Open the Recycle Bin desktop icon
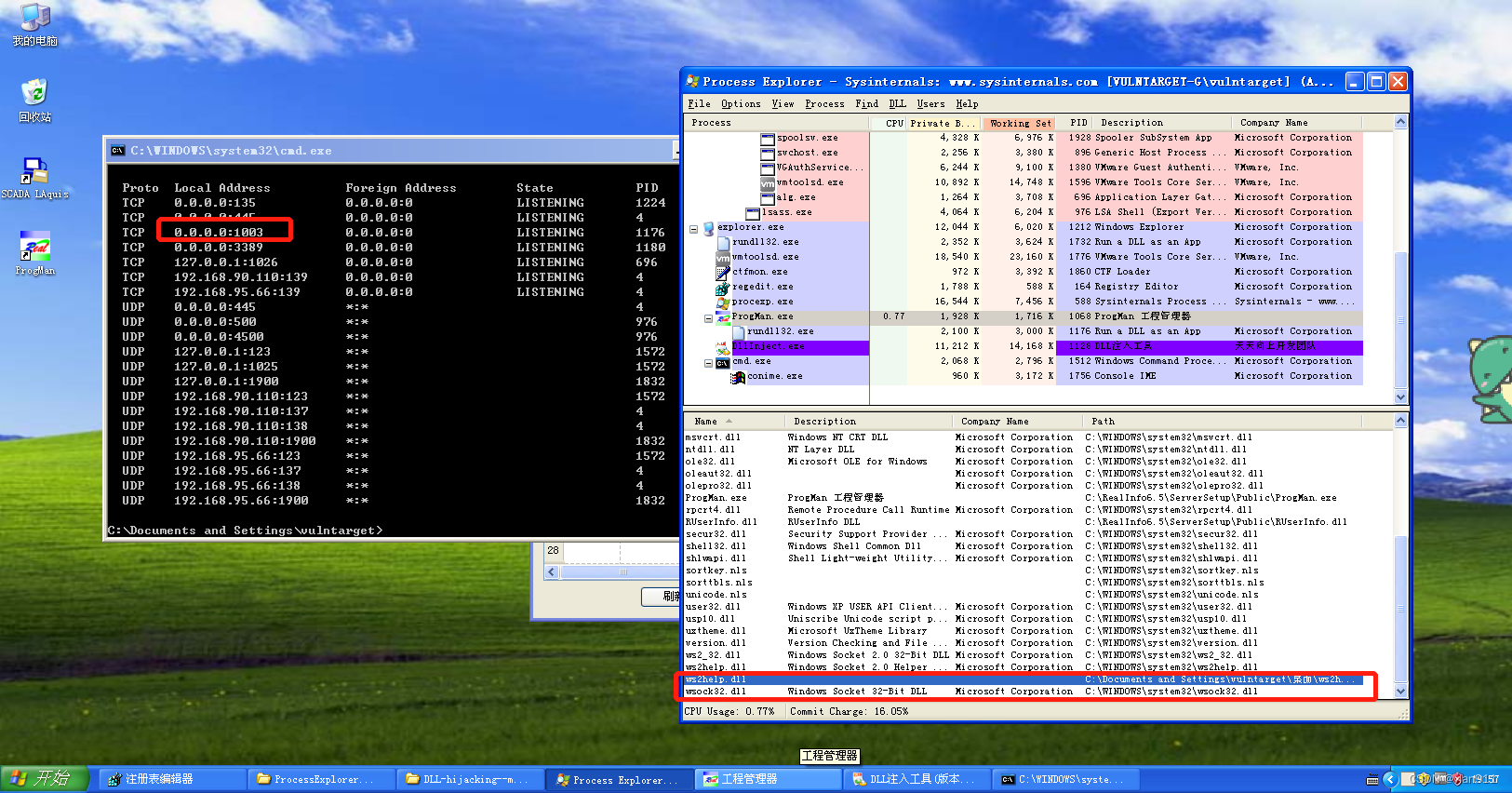The image size is (1512, 793). point(34,101)
